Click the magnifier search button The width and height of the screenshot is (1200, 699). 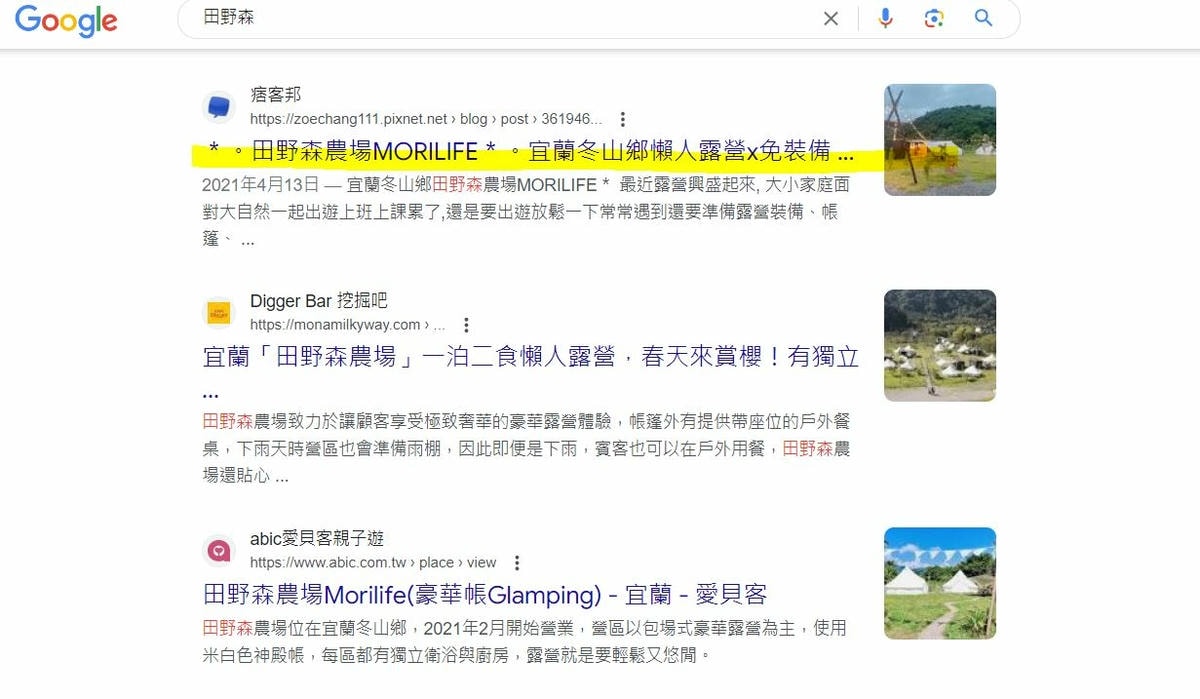pos(983,18)
